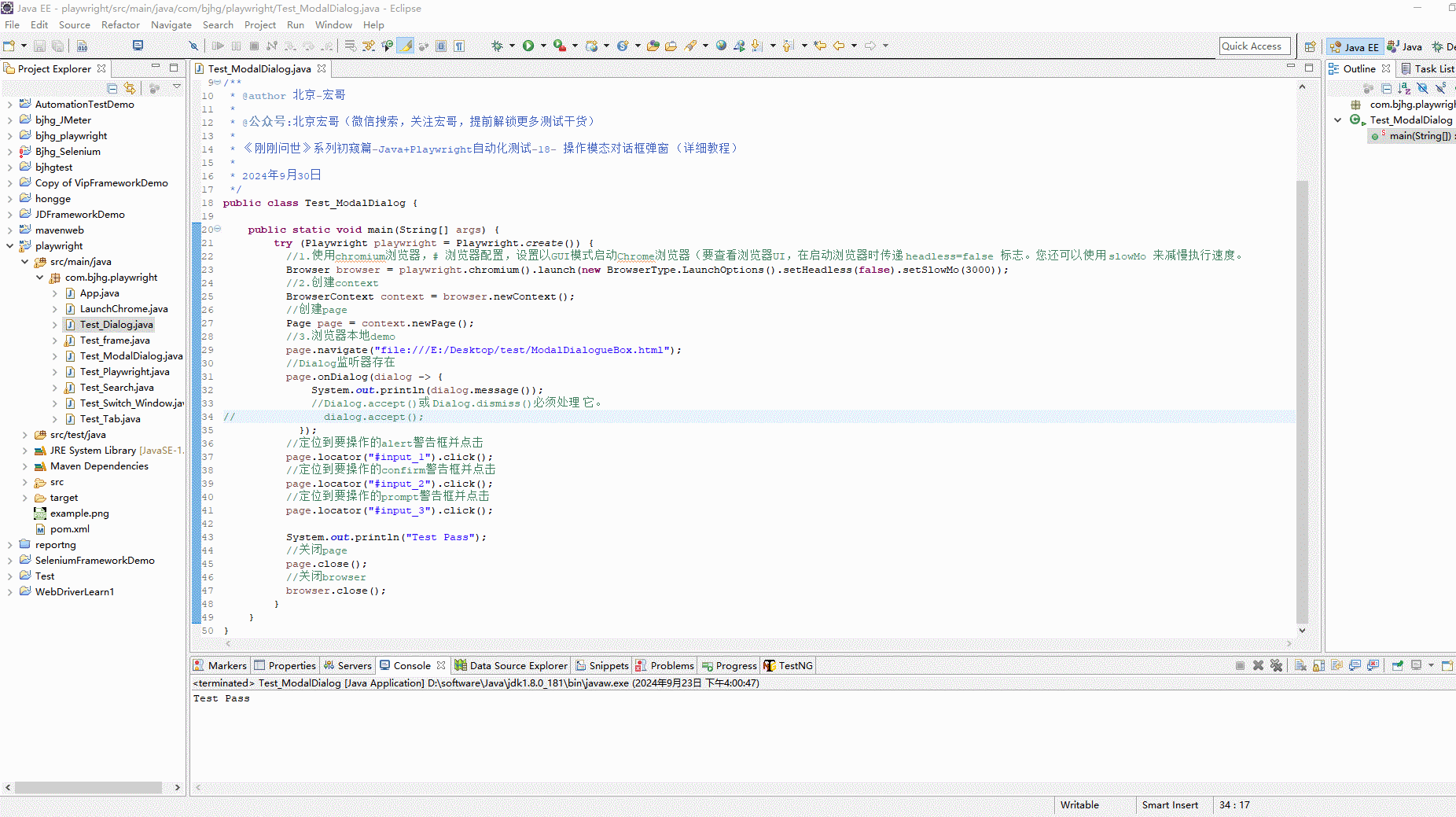Click Collapse All in Project Explorer
Image resolution: width=1456 pixels, height=817 pixels.
(x=112, y=88)
